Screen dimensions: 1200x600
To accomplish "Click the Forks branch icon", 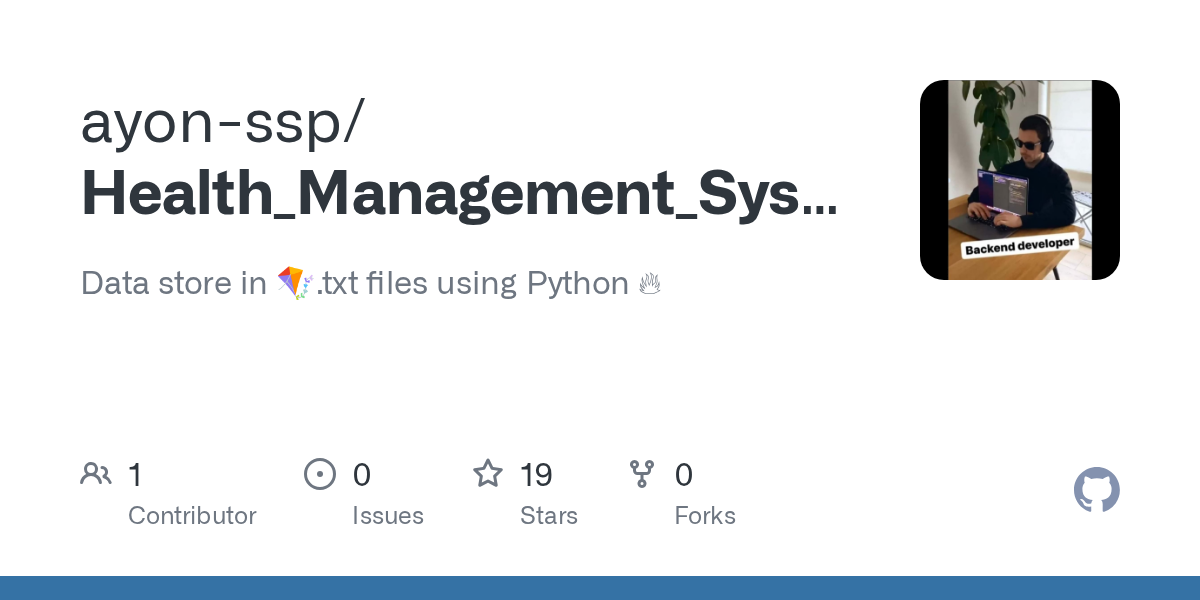I will (642, 474).
